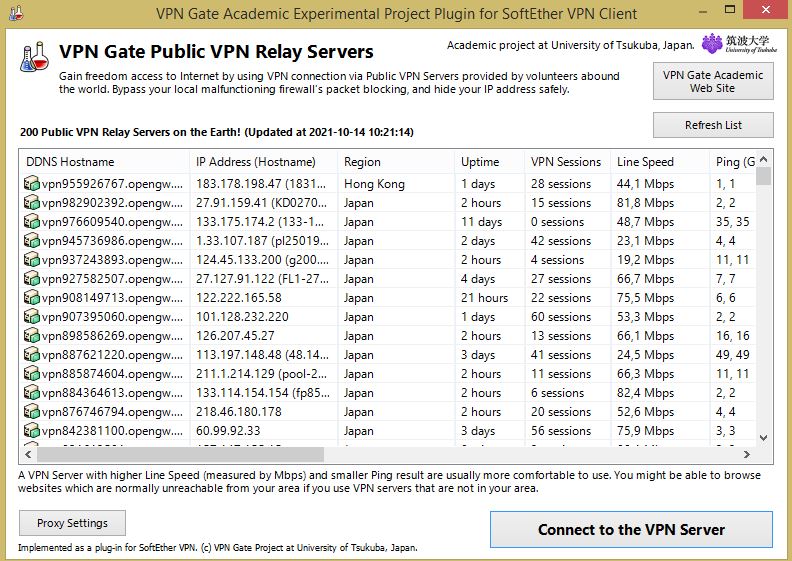Click the server icon for vpn955926767 row
This screenshot has height=561, width=792.
32,184
